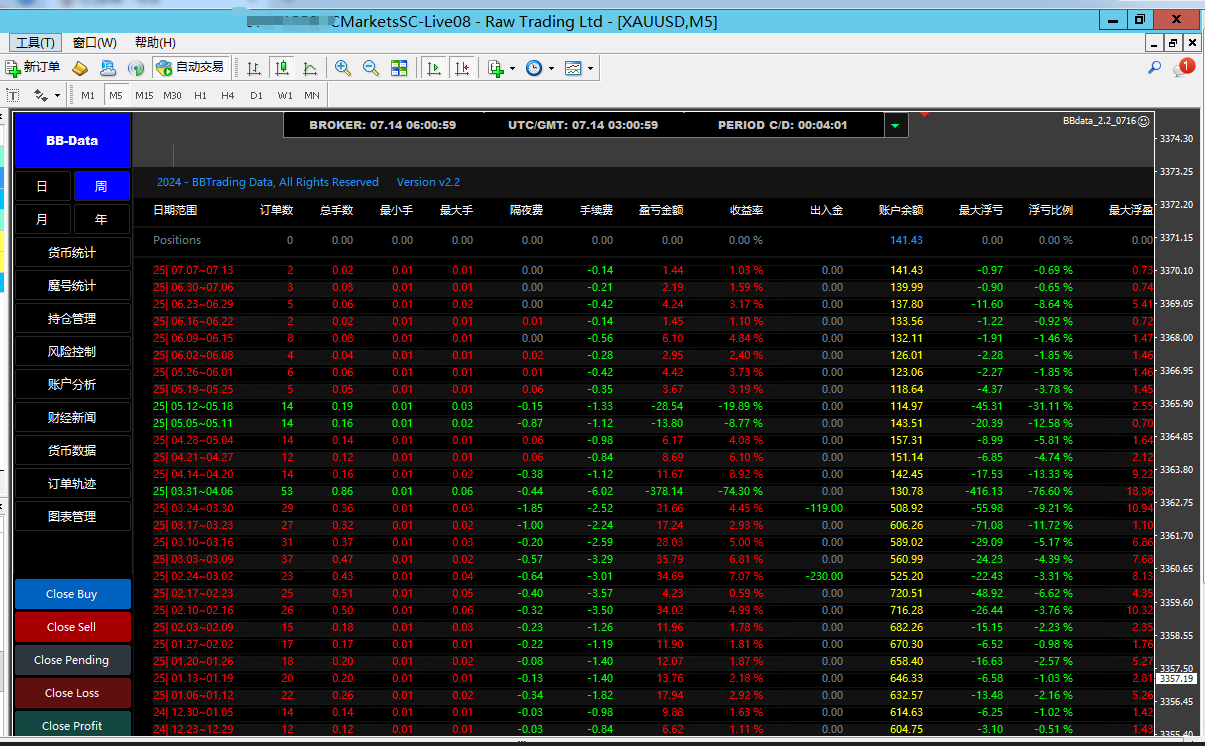Select the text label T tool
This screenshot has height=746, width=1205.
tap(13, 95)
